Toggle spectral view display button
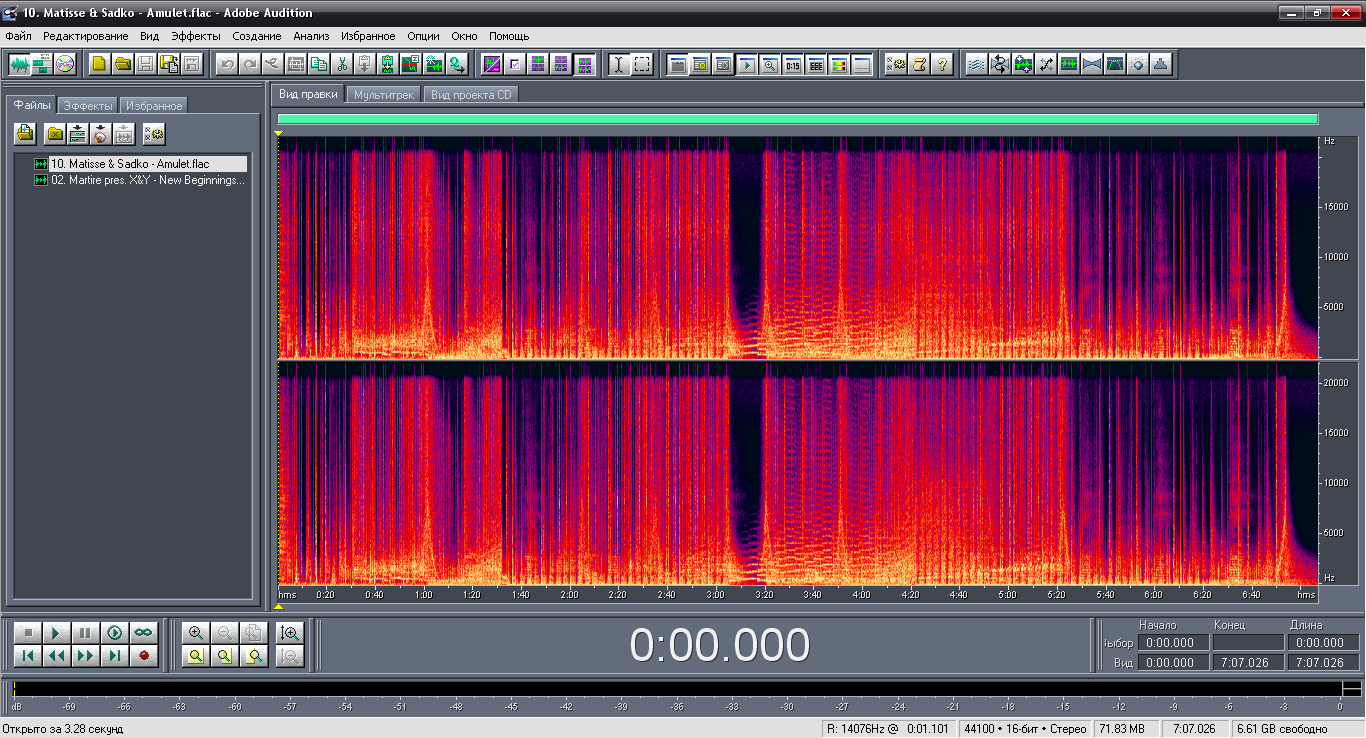 click(x=491, y=64)
